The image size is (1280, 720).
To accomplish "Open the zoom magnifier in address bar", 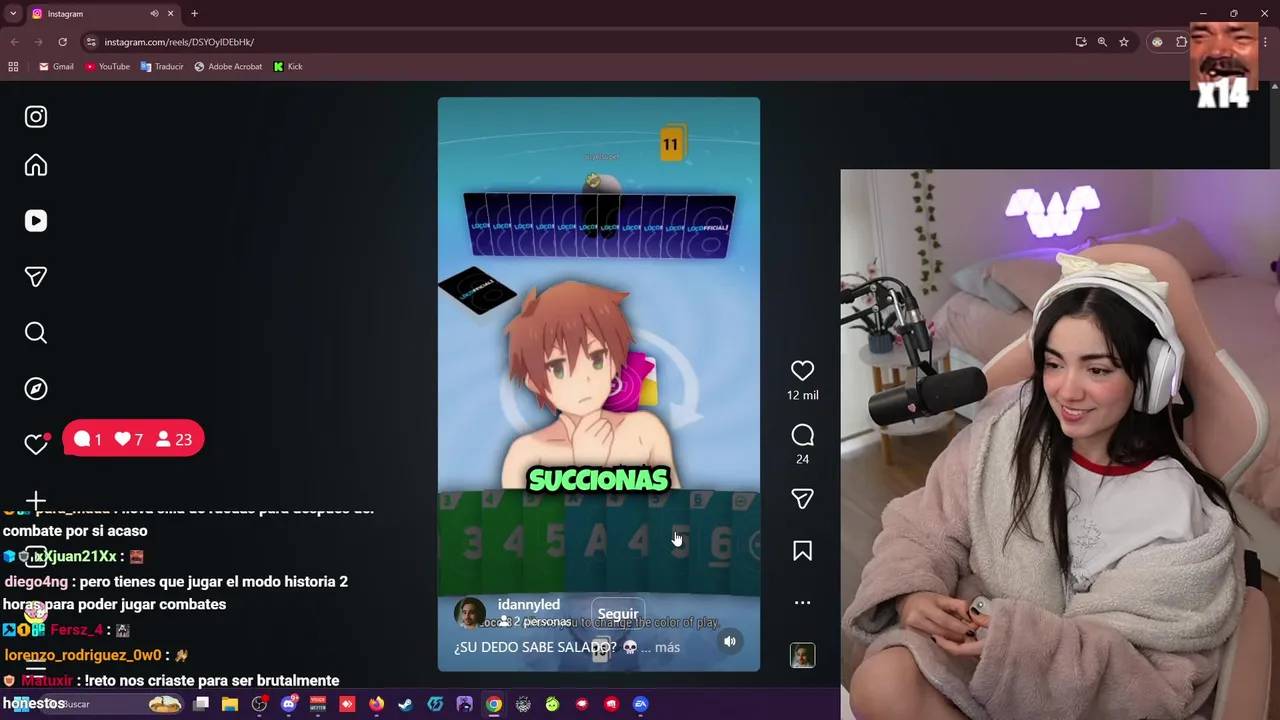I will coord(1102,42).
